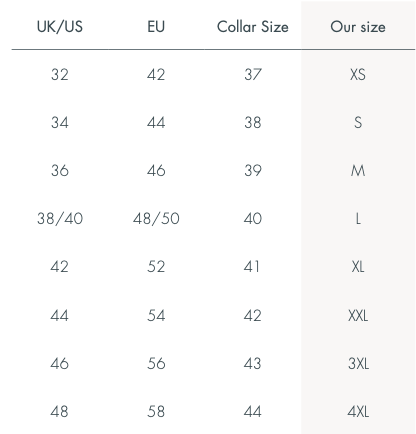The height and width of the screenshot is (434, 416).
Task: Click the XXL size cell
Action: point(358,315)
